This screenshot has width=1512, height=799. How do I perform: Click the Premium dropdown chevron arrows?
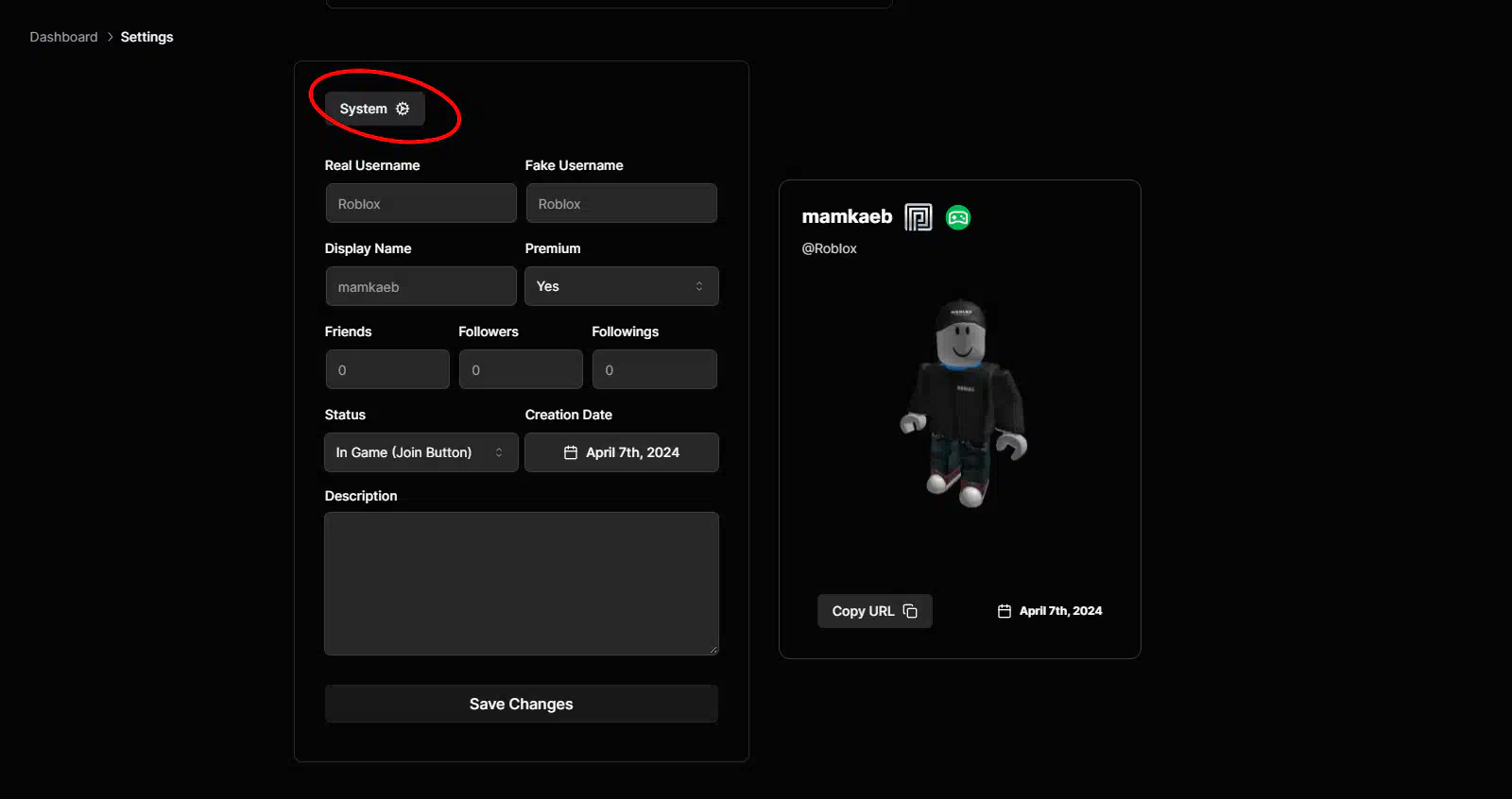coord(699,286)
